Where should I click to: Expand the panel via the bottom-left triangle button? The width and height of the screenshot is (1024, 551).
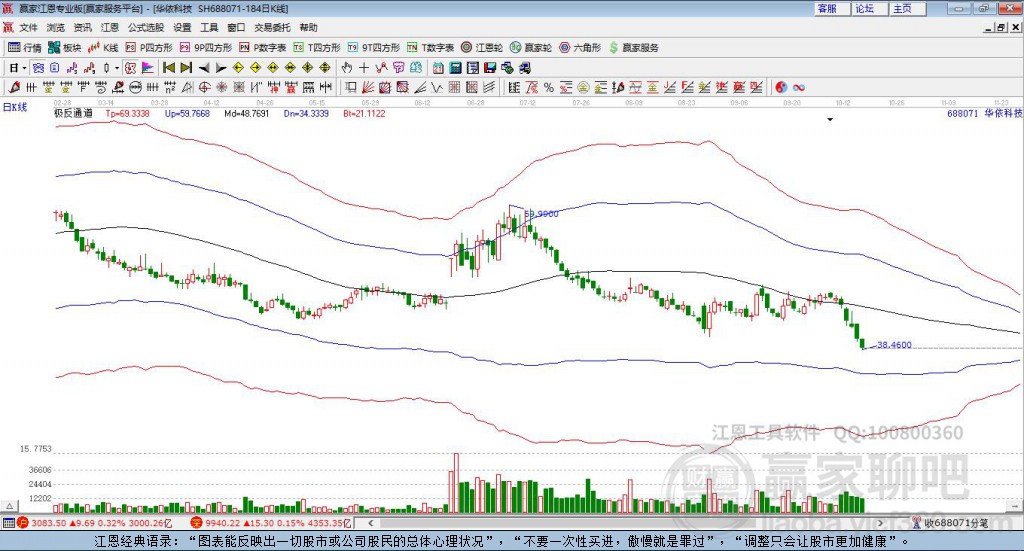pos(9,506)
